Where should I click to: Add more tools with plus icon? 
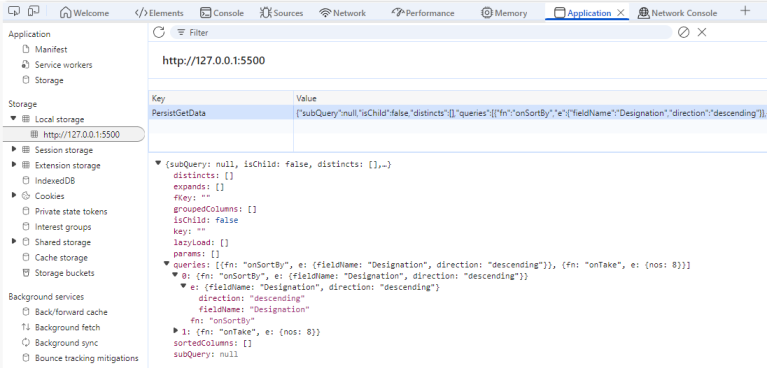coord(745,11)
